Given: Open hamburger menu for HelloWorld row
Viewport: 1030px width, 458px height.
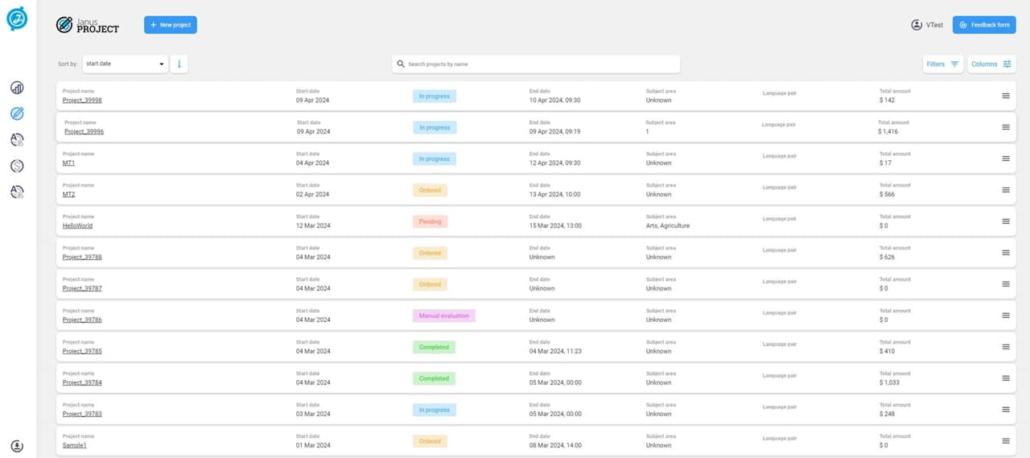Looking at the screenshot, I should click(x=1006, y=221).
